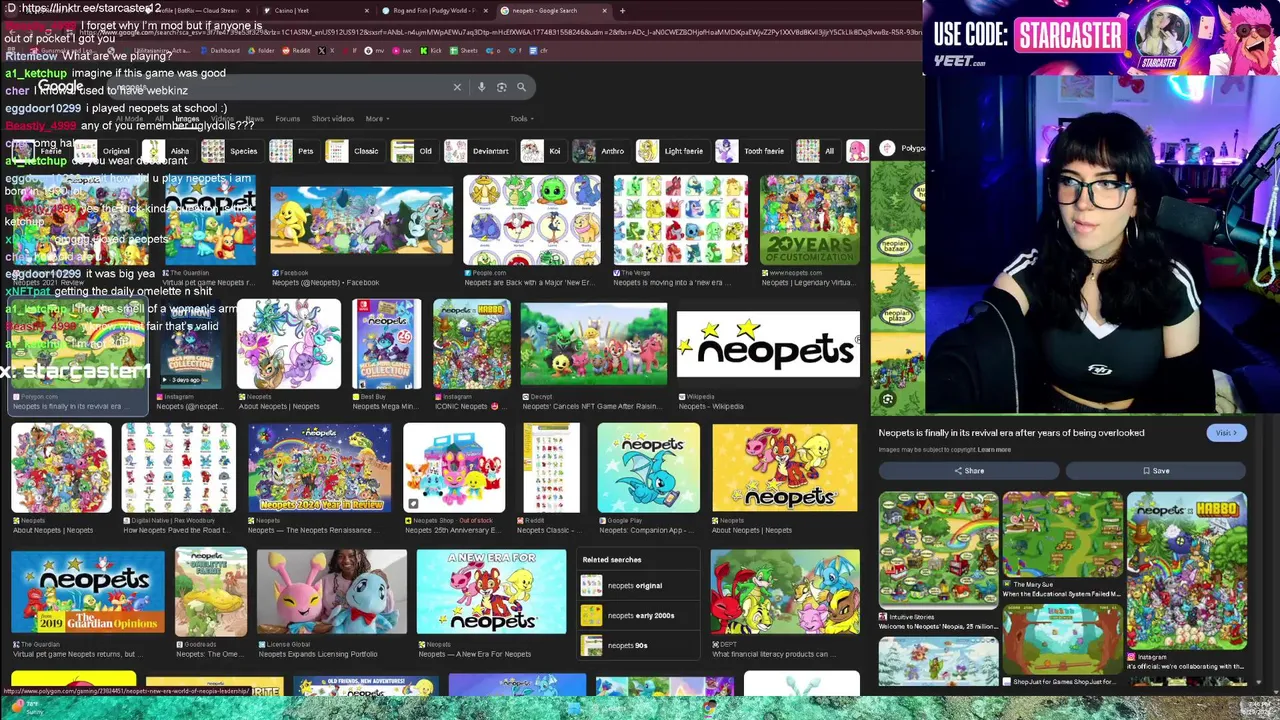Open Best Buy Neopets Mega Mini collection image

tap(387, 344)
